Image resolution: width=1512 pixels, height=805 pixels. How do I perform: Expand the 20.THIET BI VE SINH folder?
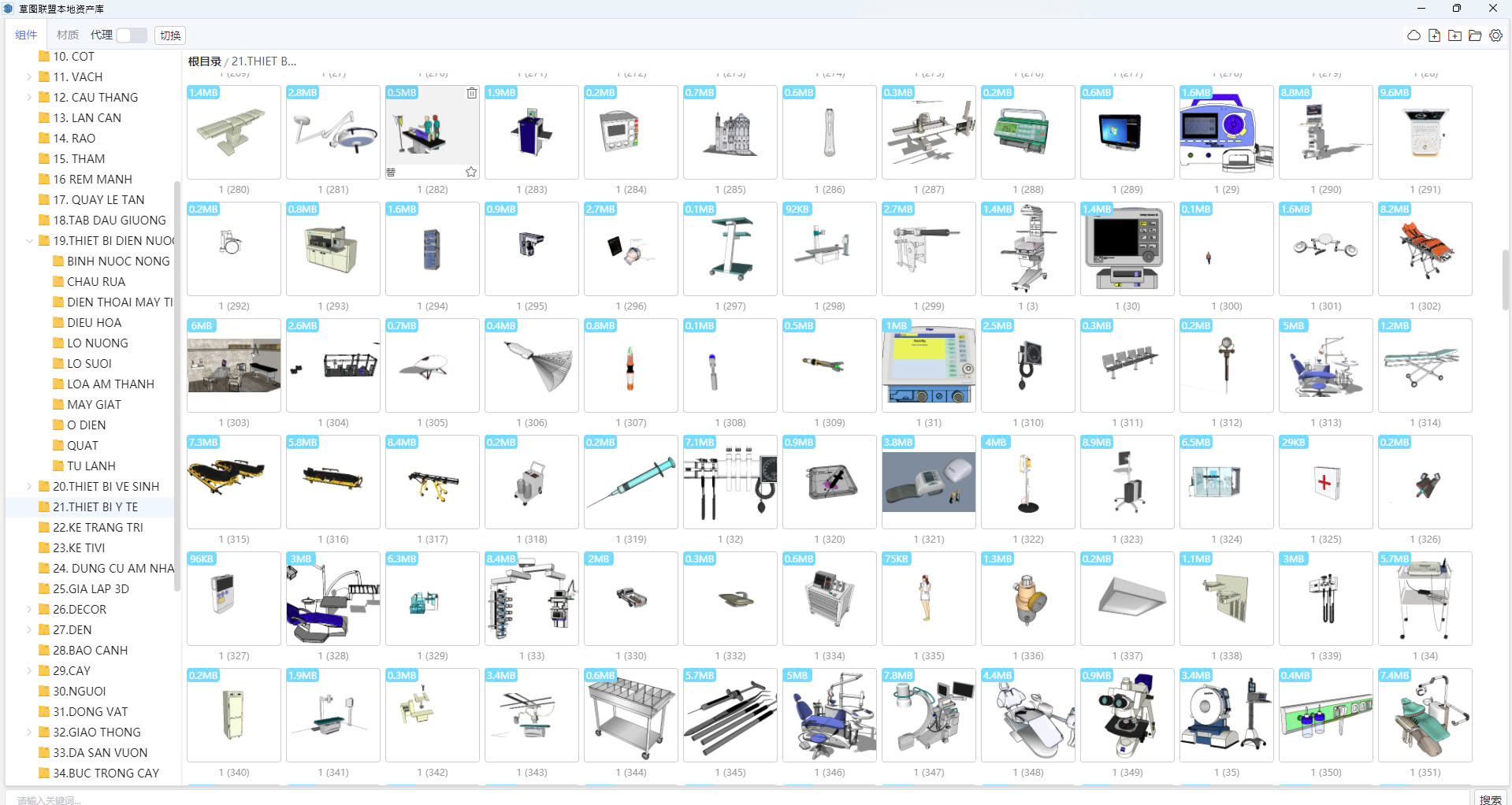point(29,487)
